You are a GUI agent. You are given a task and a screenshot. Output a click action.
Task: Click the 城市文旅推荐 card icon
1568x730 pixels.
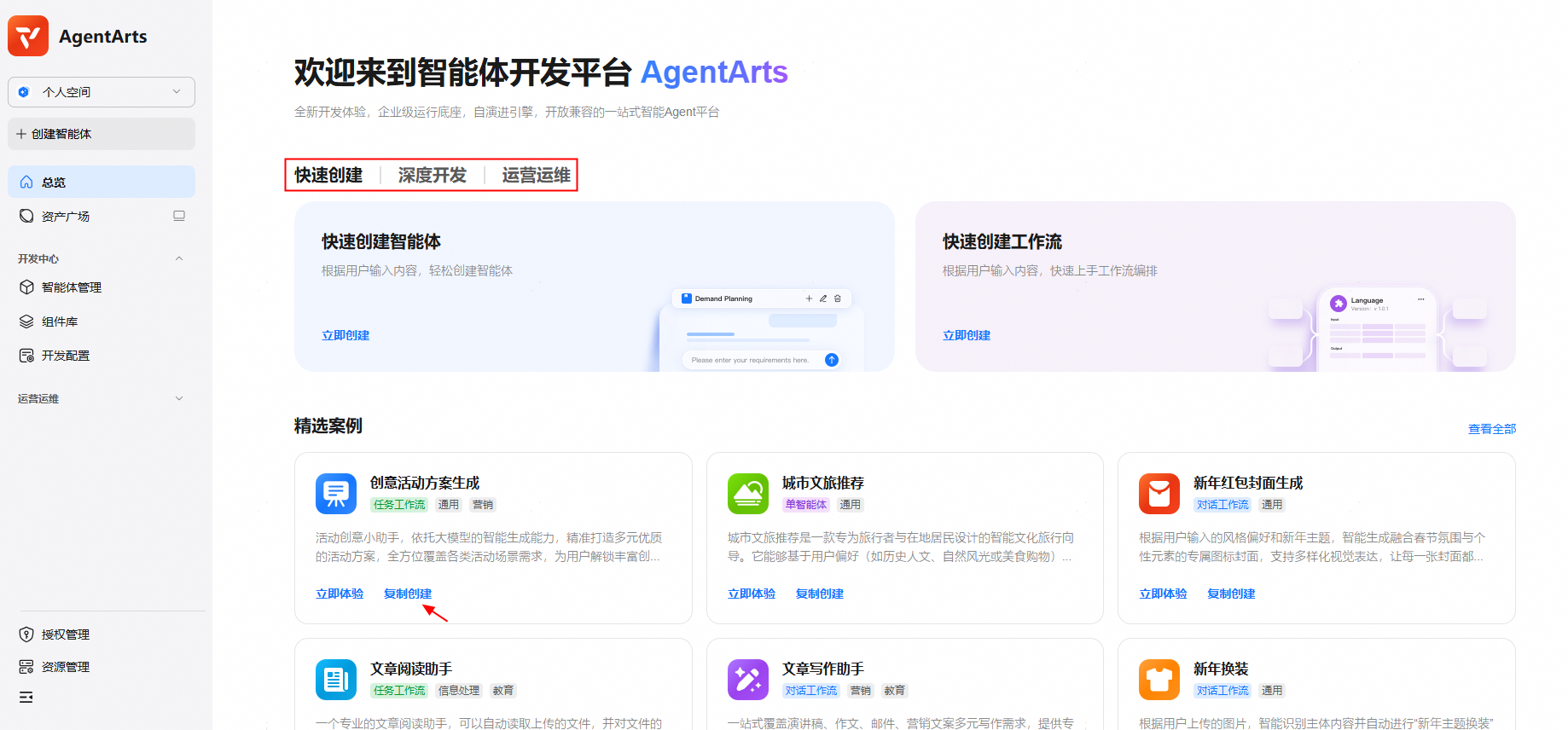pos(748,494)
